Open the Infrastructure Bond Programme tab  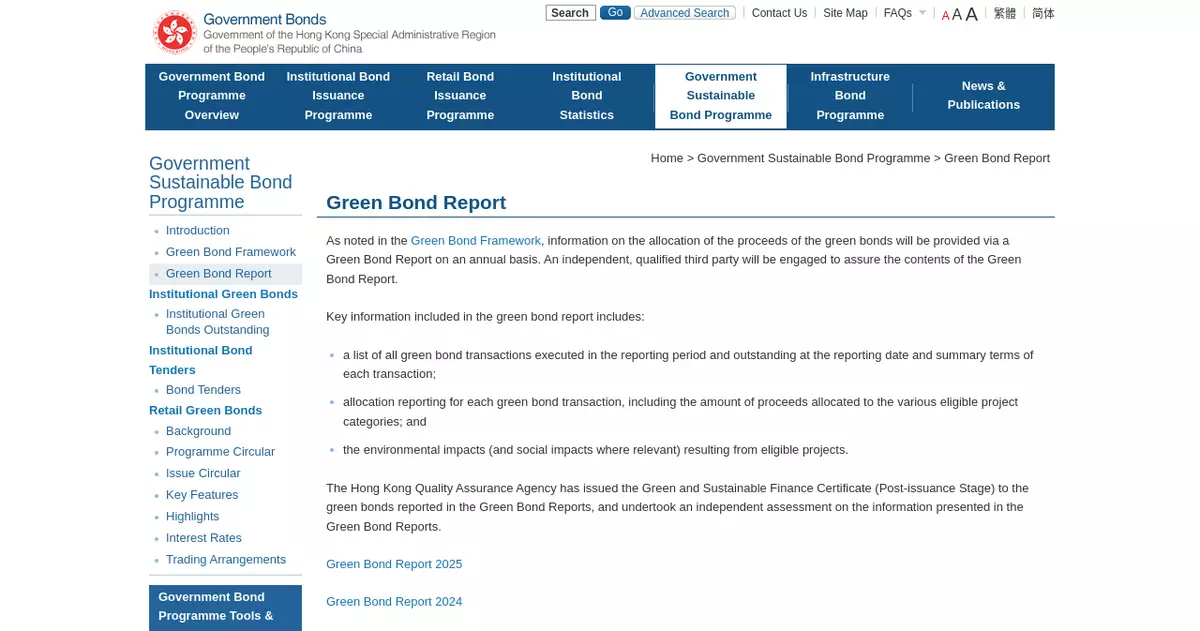tap(850, 96)
